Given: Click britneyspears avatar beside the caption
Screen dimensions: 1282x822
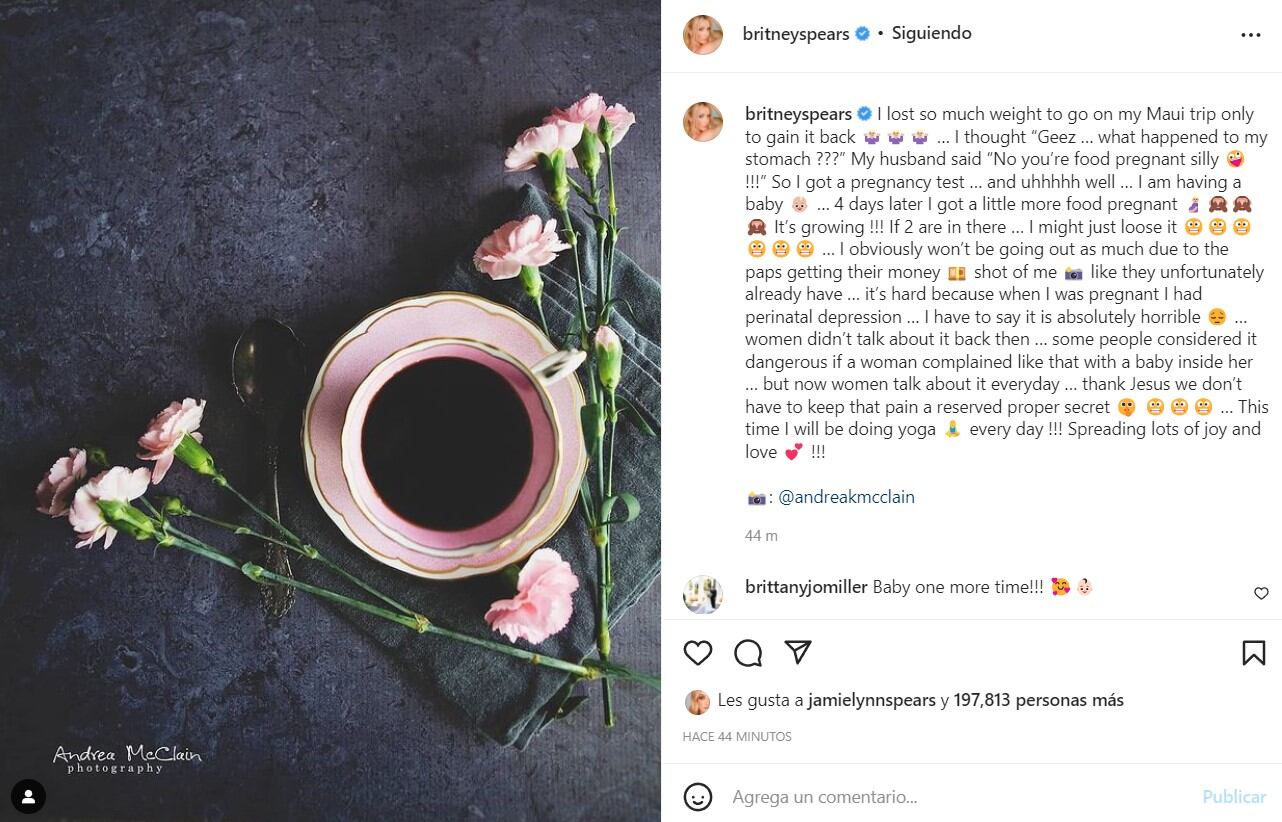Looking at the screenshot, I should [x=702, y=121].
